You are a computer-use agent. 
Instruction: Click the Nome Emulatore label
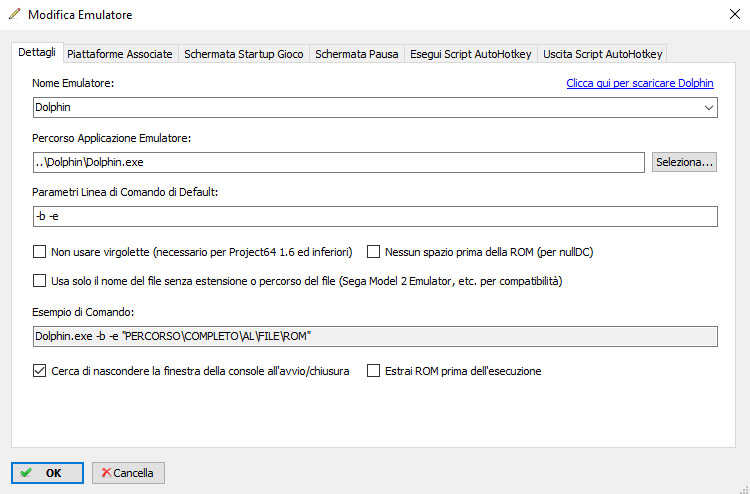pos(73,83)
